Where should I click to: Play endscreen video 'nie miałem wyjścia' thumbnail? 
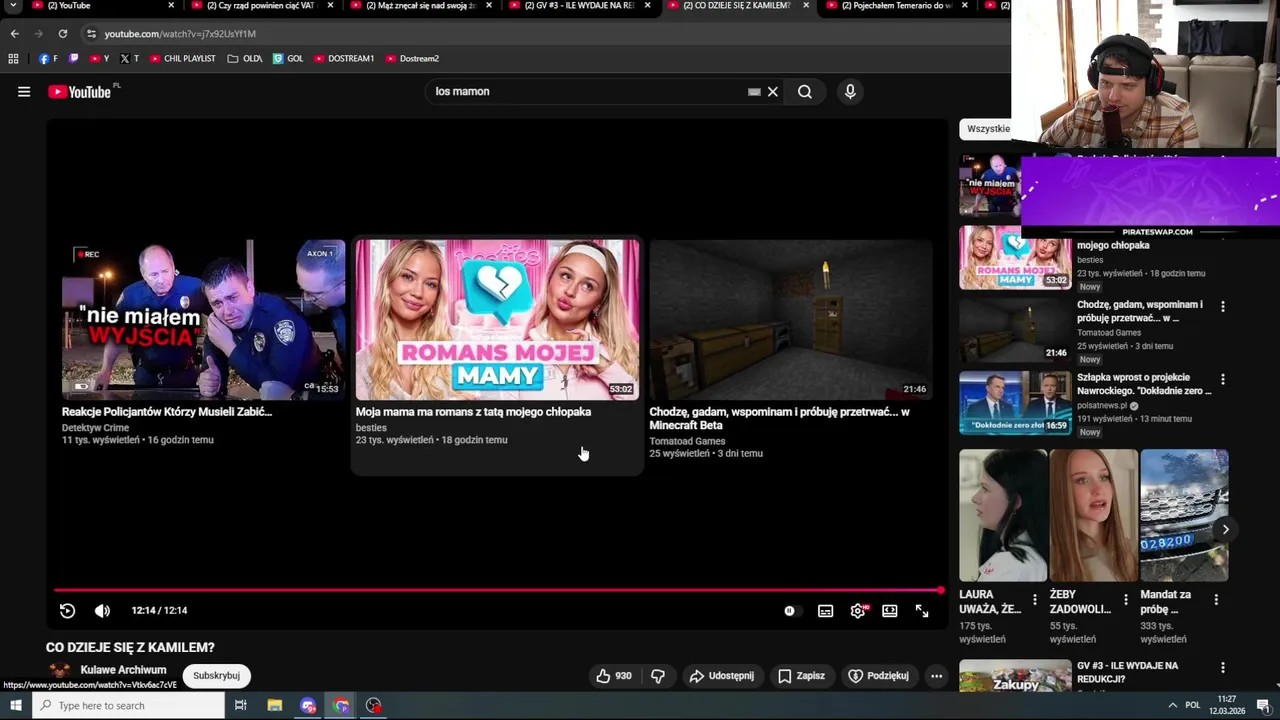pos(203,320)
